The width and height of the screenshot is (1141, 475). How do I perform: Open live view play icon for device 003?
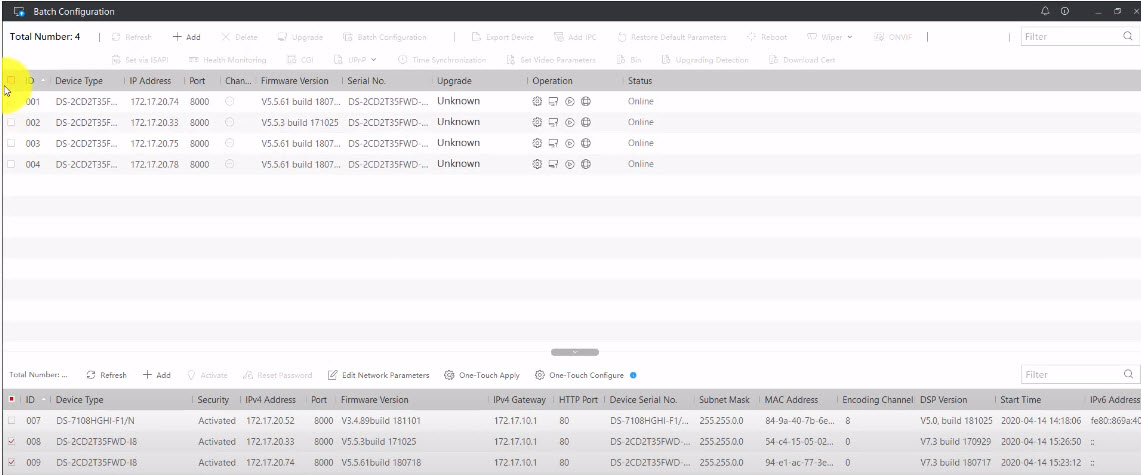pos(569,143)
